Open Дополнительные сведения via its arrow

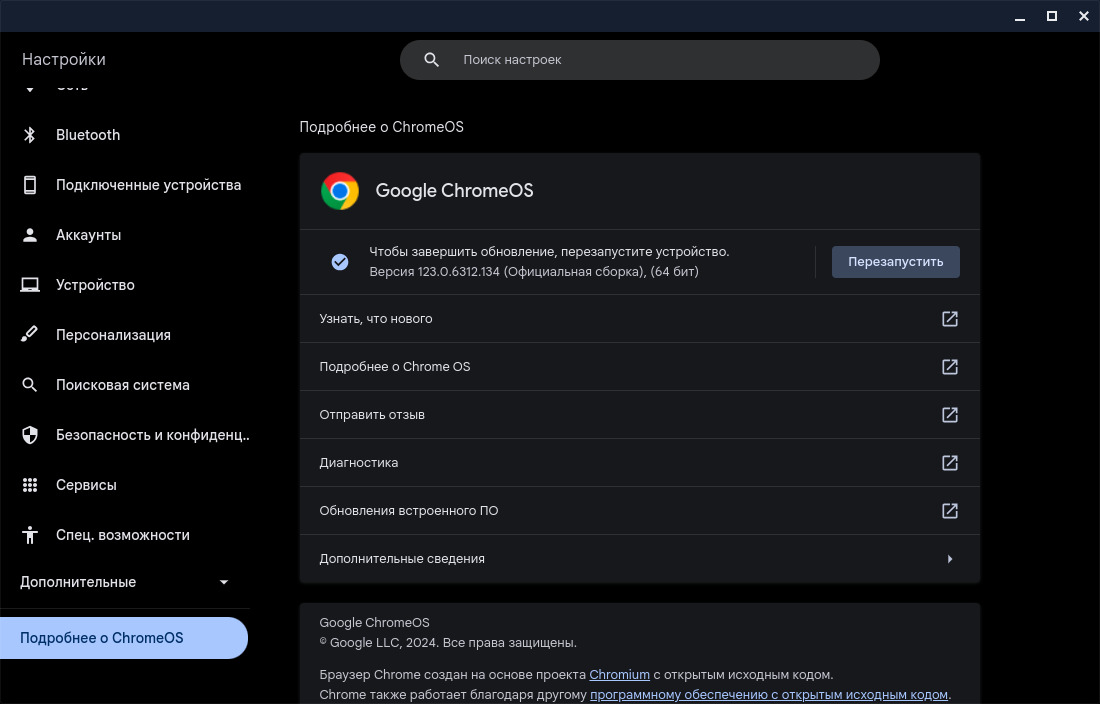coord(949,559)
